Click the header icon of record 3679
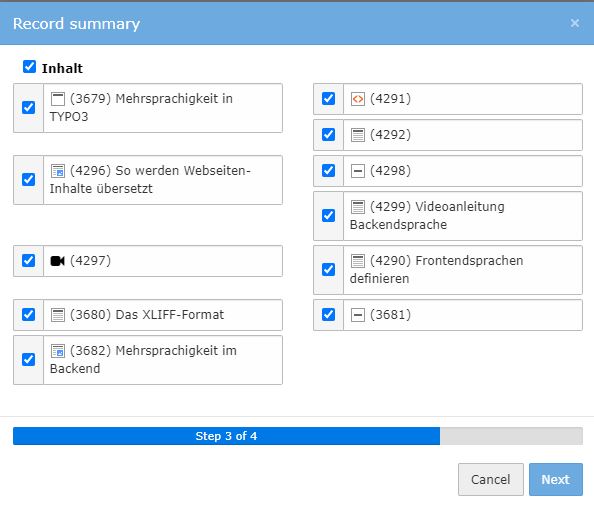This screenshot has height=505, width=594. point(58,99)
